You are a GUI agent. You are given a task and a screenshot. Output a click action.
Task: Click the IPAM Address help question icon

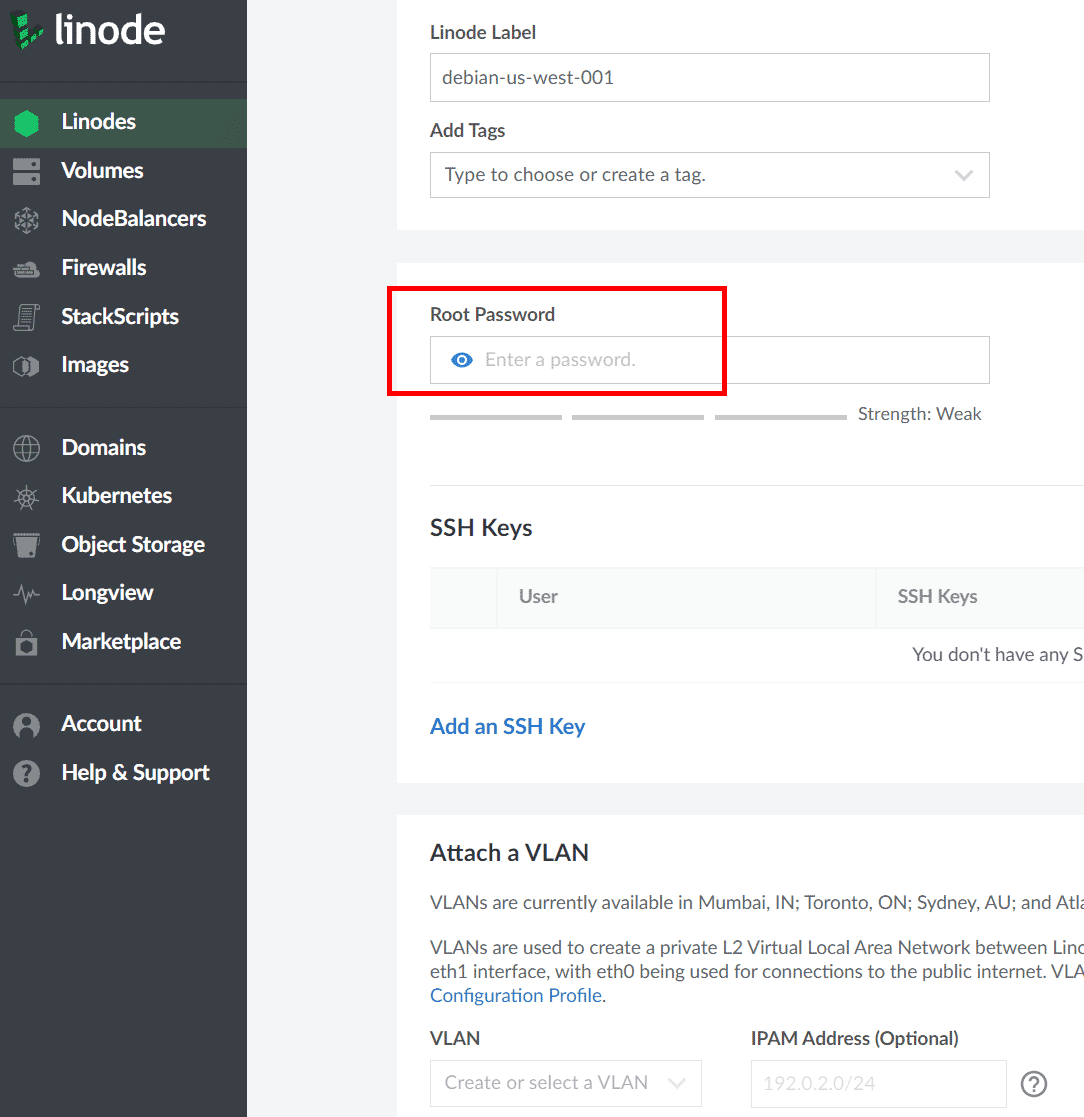pyautogui.click(x=1034, y=1083)
